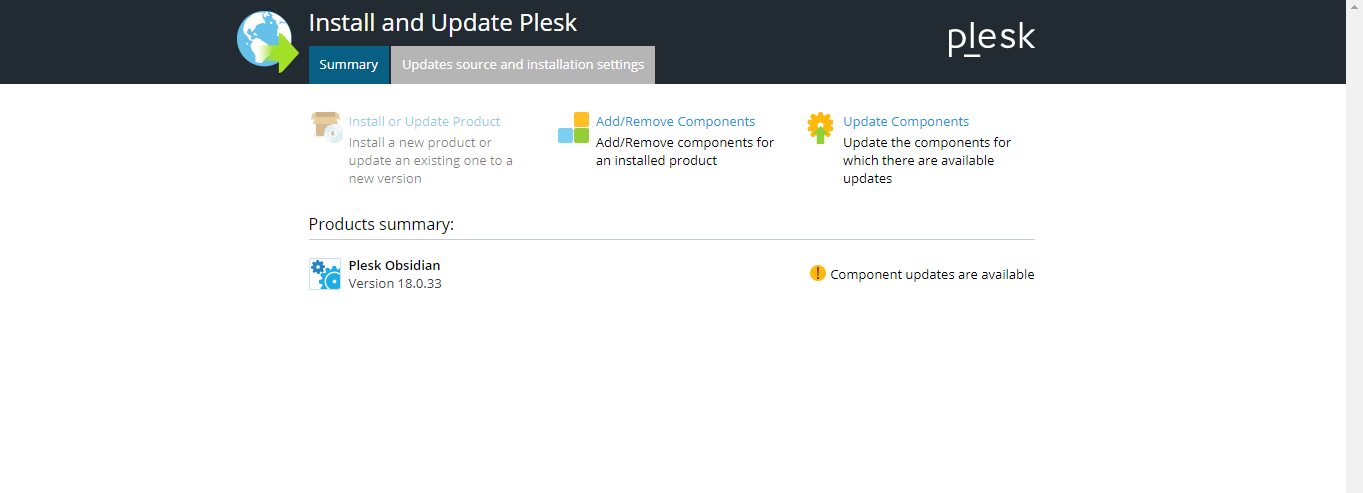Image resolution: width=1363 pixels, height=493 pixels.
Task: Click the Plesk Obsidian product name
Action: pyautogui.click(x=394, y=265)
